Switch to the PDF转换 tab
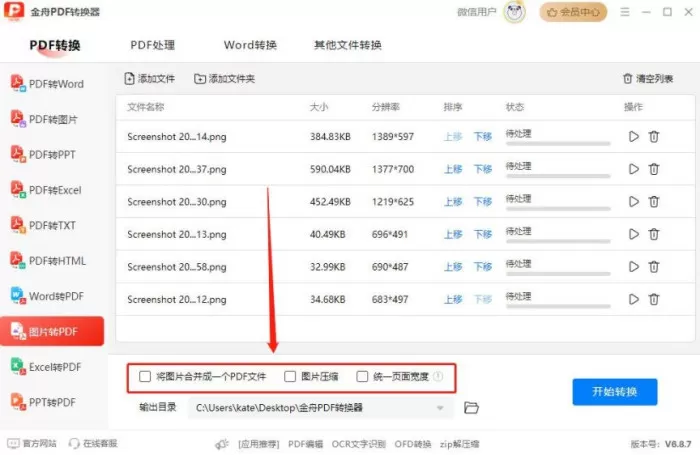The image size is (700, 455). (x=55, y=45)
